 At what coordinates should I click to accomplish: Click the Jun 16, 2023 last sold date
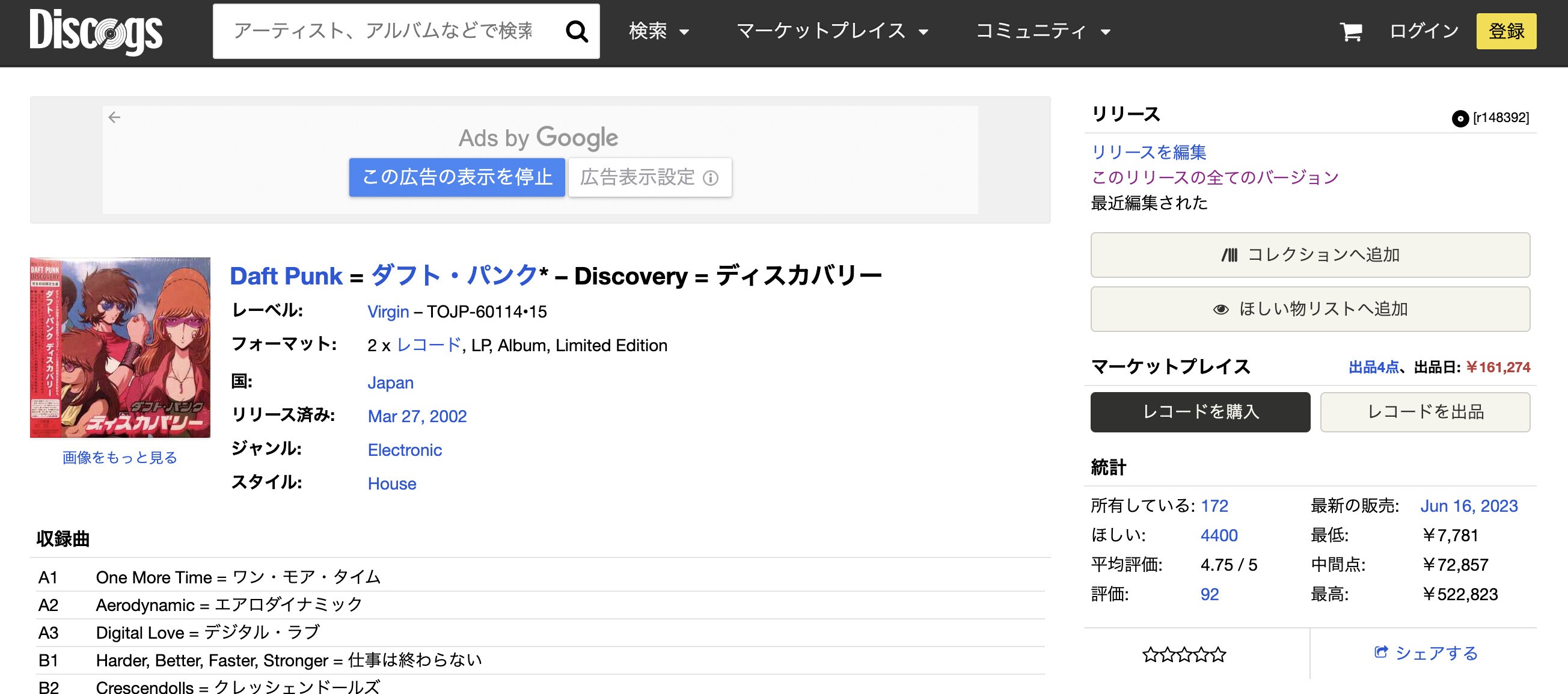coord(1468,506)
